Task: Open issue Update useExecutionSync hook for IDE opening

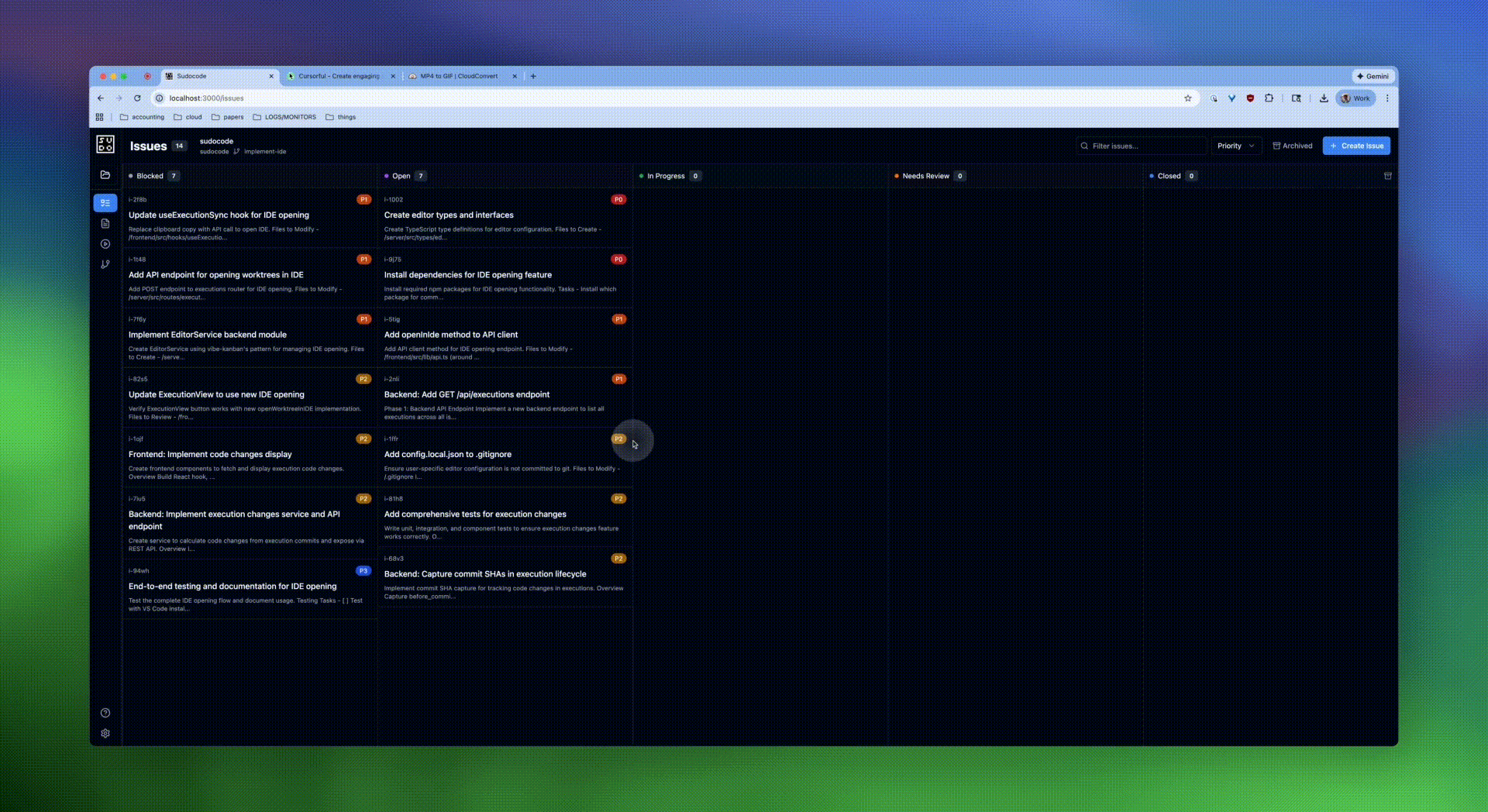Action: point(250,218)
